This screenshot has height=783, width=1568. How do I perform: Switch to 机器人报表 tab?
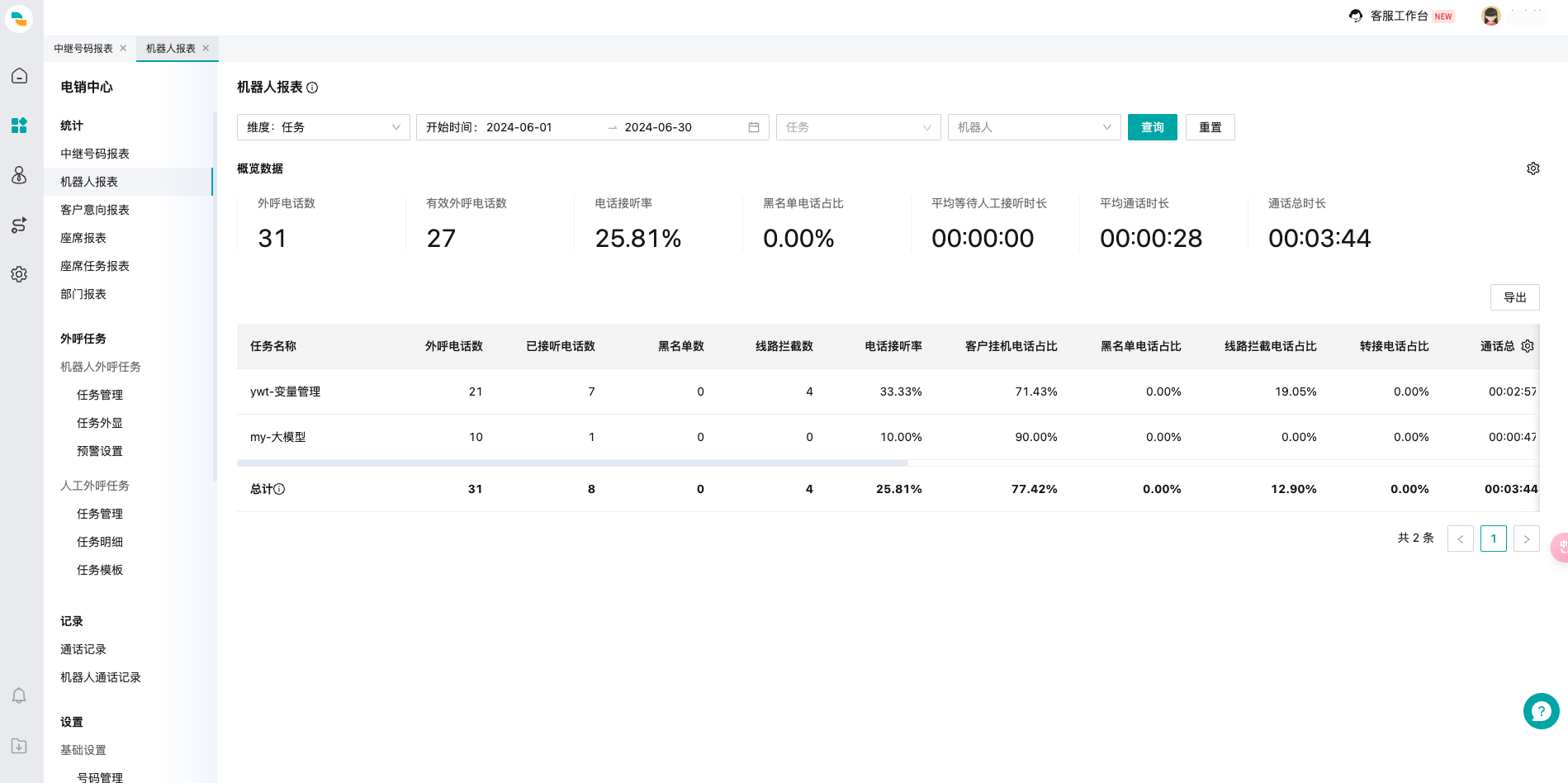coord(171,49)
